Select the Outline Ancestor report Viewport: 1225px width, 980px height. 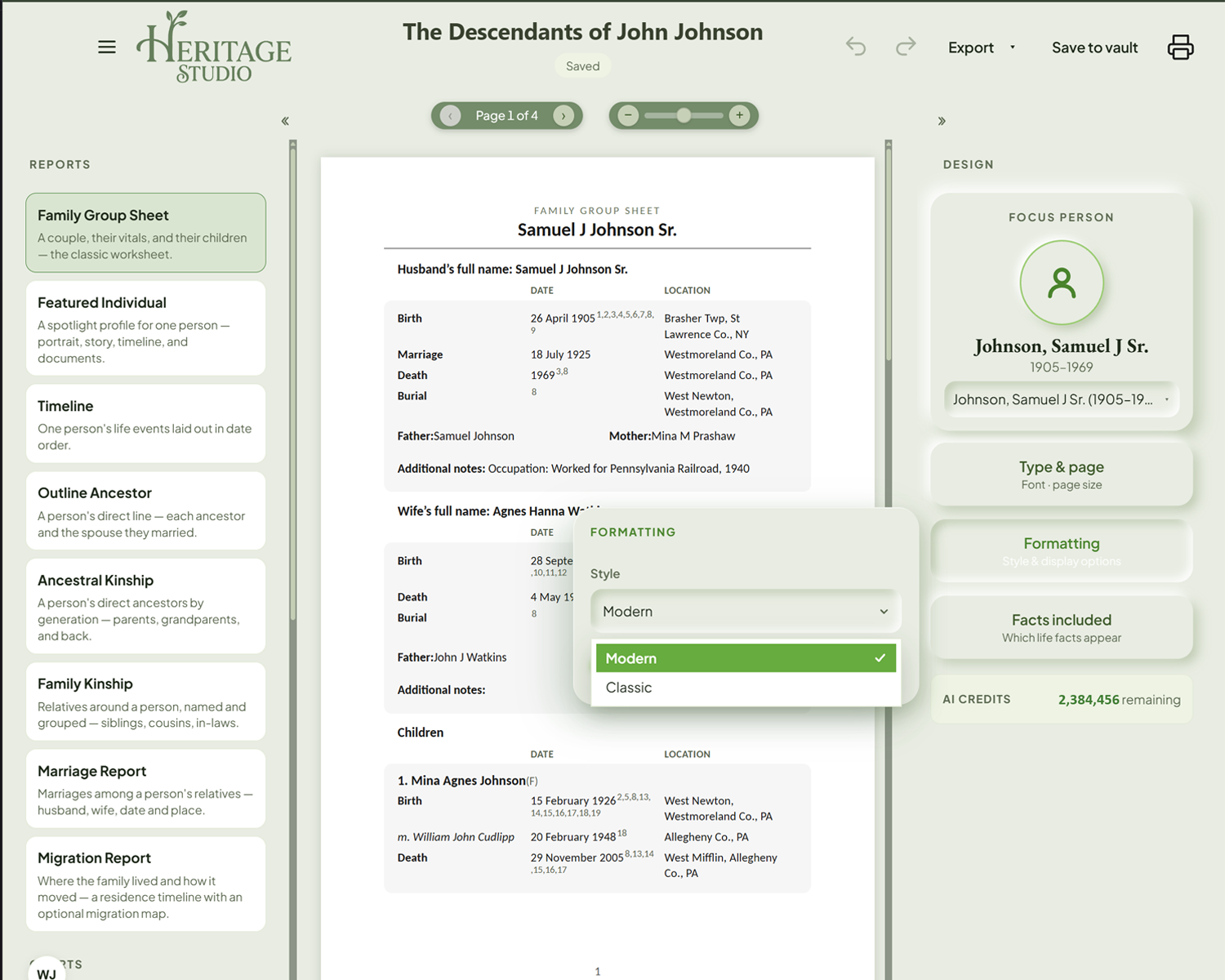(x=146, y=511)
